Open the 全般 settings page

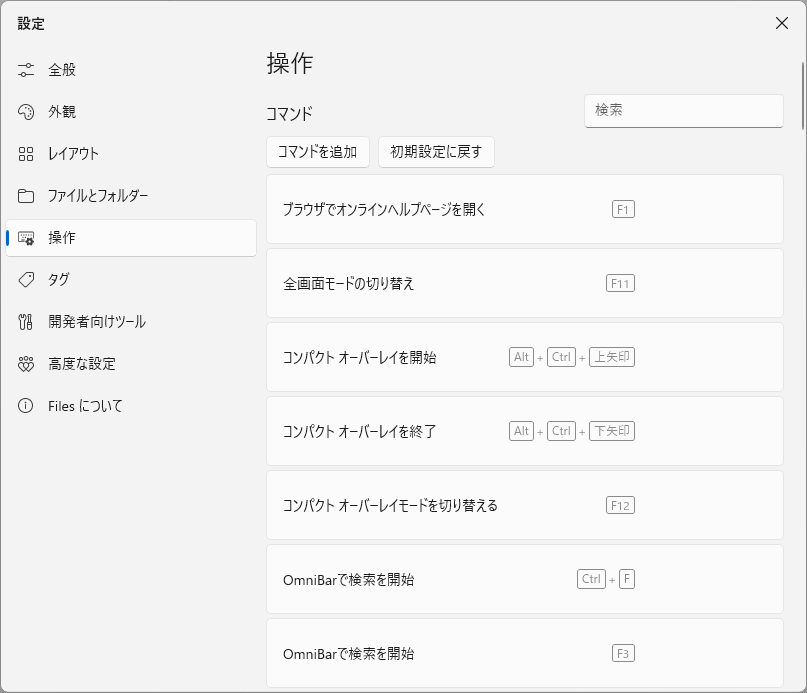click(131, 70)
